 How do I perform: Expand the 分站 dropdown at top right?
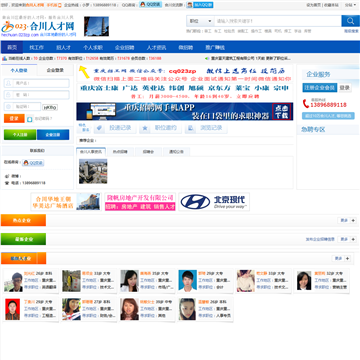pos(350,5)
